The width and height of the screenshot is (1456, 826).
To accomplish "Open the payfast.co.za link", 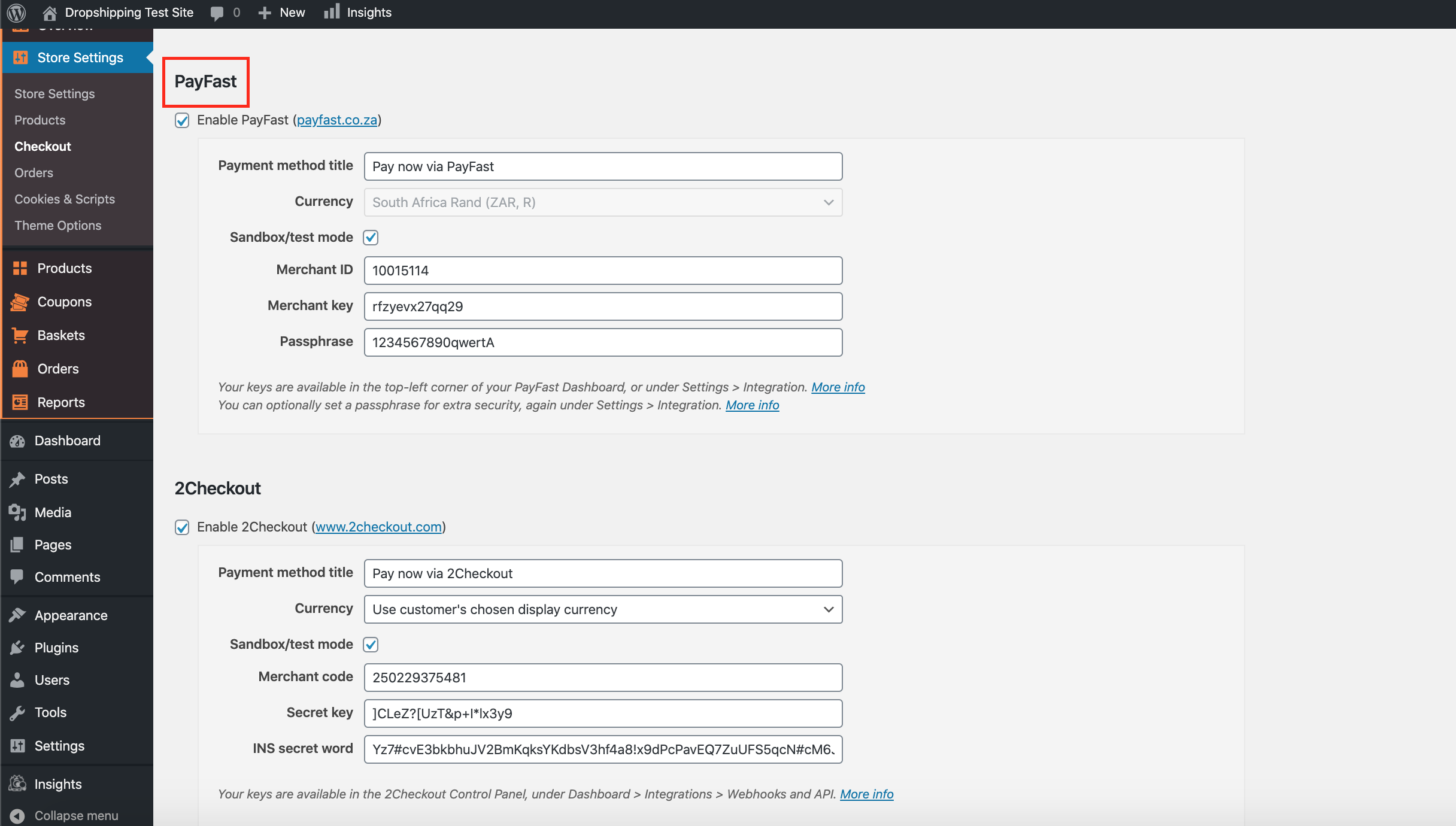I will [x=337, y=120].
